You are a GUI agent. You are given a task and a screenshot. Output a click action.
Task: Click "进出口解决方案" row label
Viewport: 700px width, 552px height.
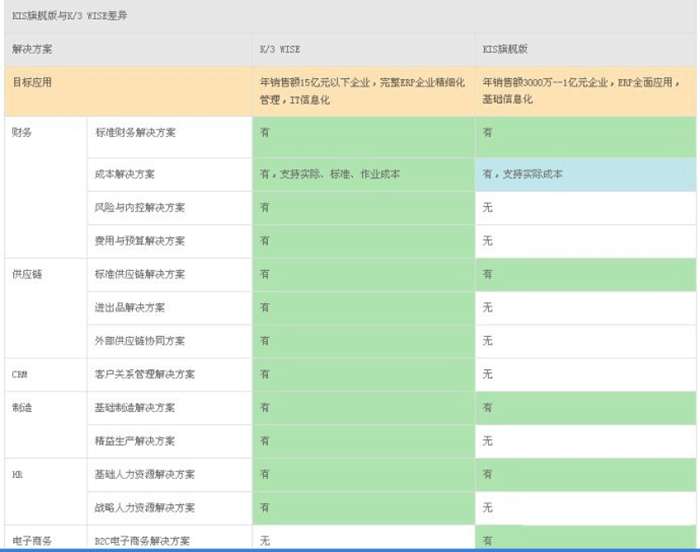click(130, 308)
